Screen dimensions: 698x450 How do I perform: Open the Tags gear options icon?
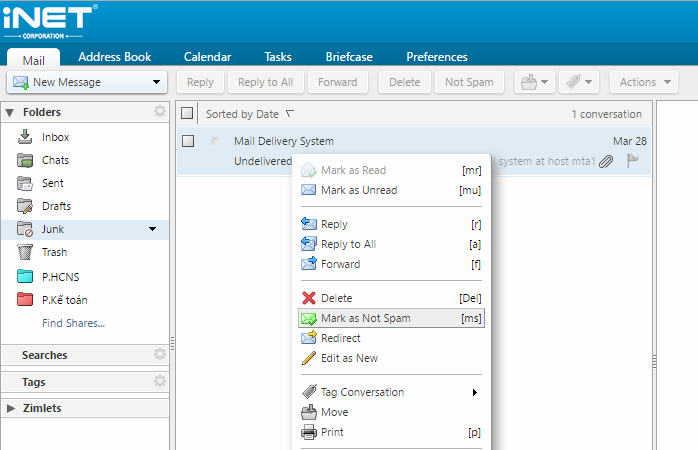point(160,381)
